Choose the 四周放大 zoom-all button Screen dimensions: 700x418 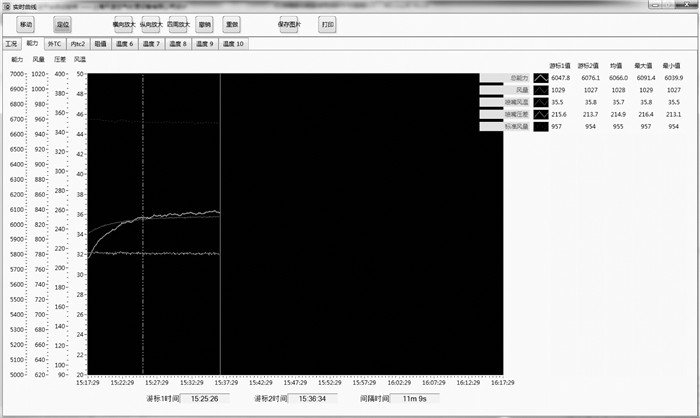(178, 25)
